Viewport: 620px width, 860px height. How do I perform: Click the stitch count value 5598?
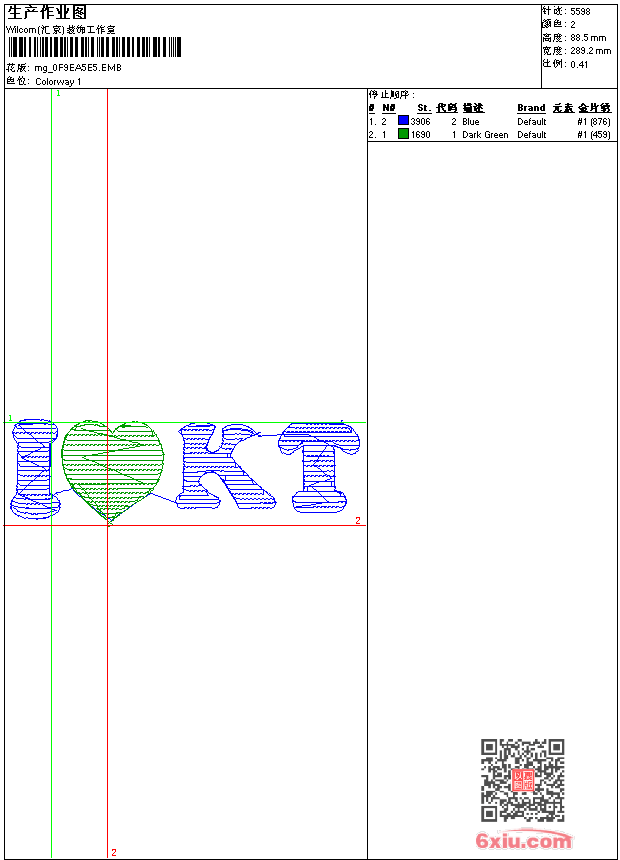pyautogui.click(x=580, y=12)
